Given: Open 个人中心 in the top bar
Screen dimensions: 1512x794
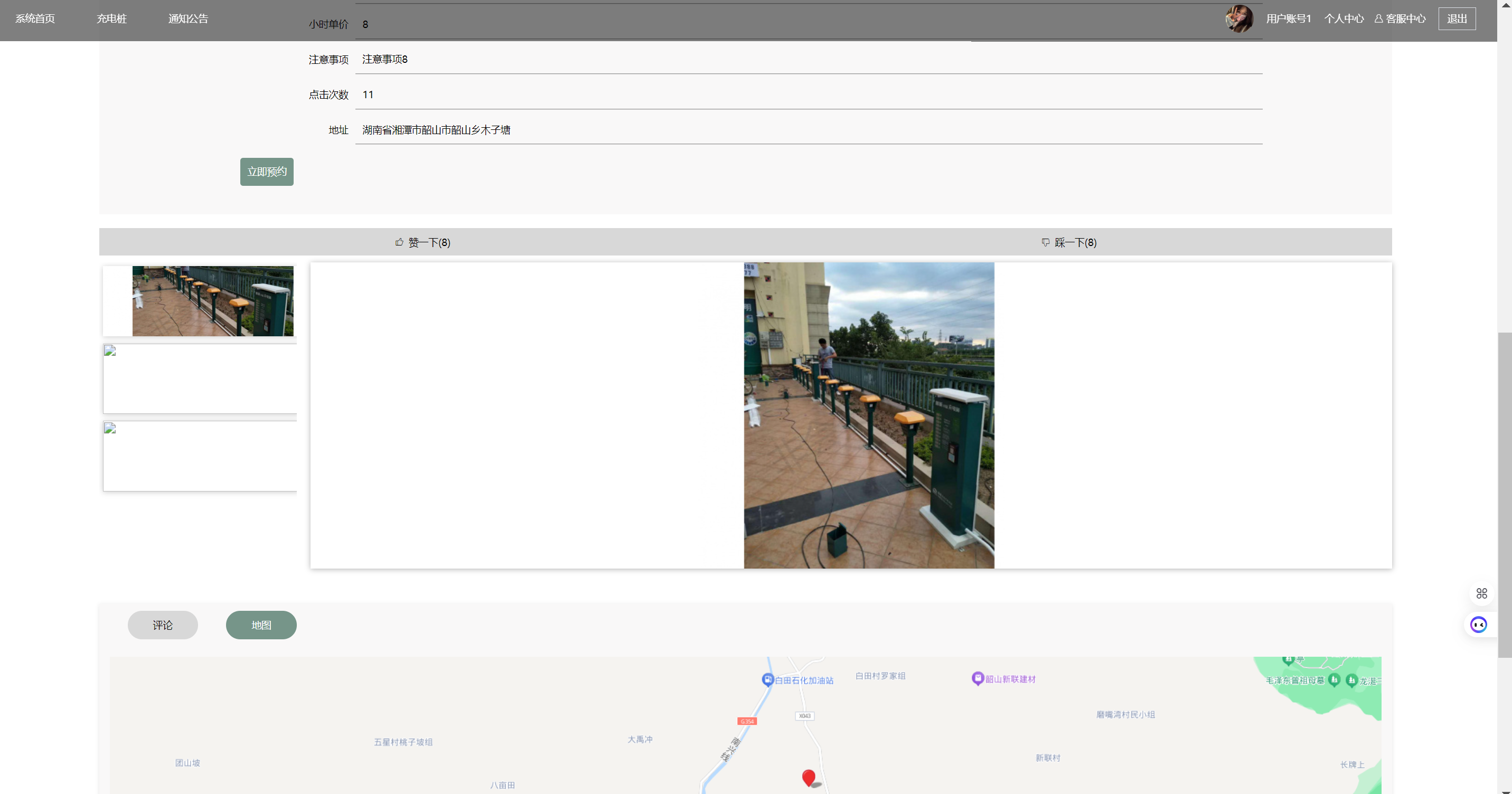Looking at the screenshot, I should tap(1344, 19).
